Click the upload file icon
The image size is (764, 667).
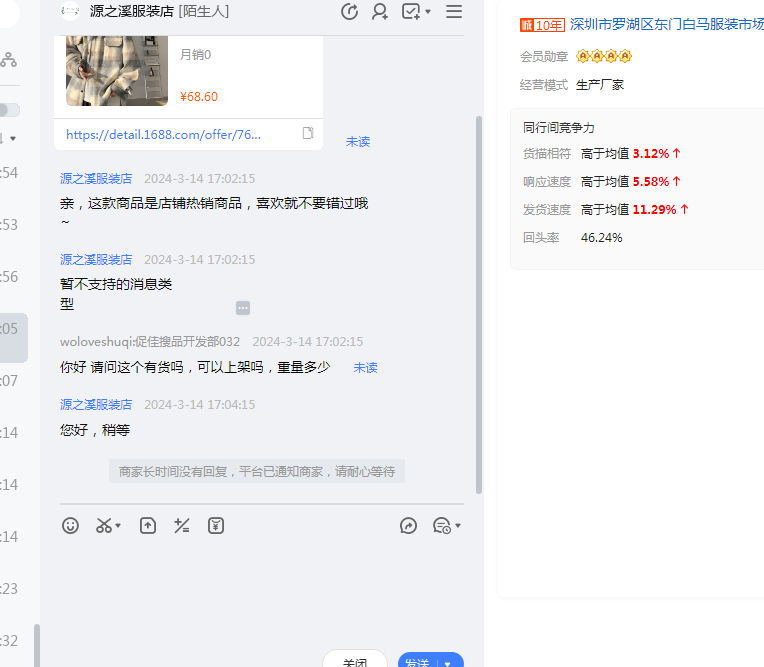[x=148, y=525]
